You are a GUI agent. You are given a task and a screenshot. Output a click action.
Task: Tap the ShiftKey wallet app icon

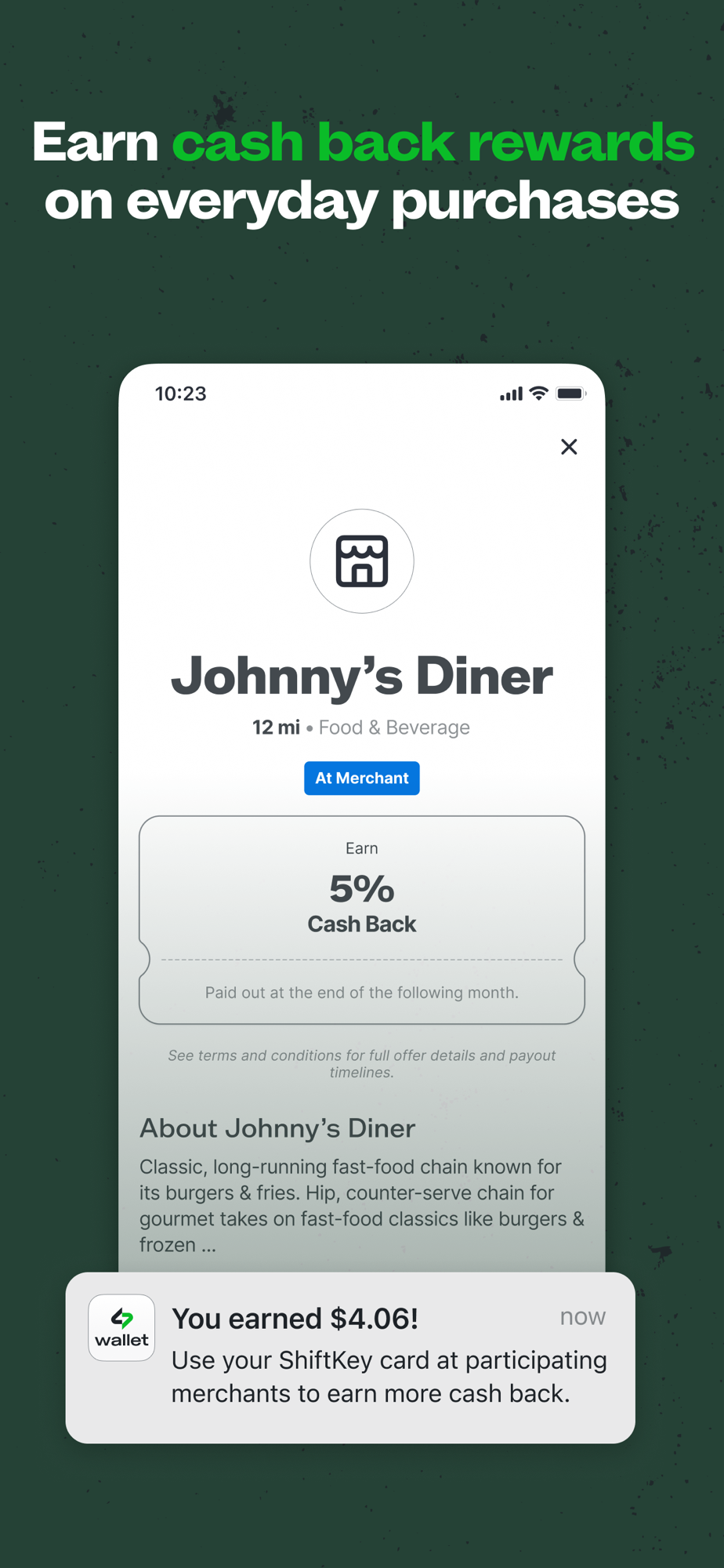[121, 1327]
